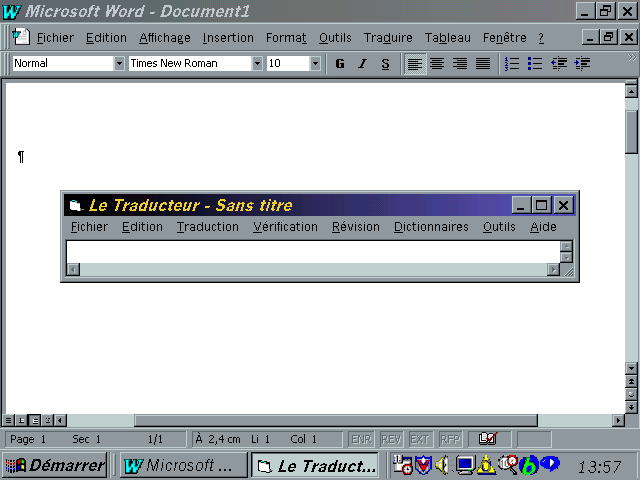640x480 pixels.
Task: Open the font size 10 dropdown
Action: coord(315,63)
